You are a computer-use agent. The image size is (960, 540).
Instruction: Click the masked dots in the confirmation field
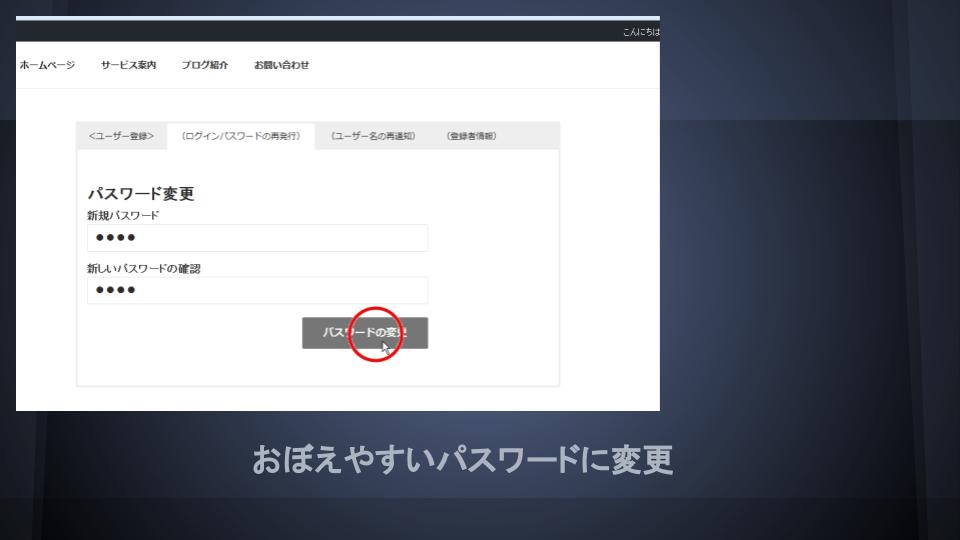click(x=115, y=290)
